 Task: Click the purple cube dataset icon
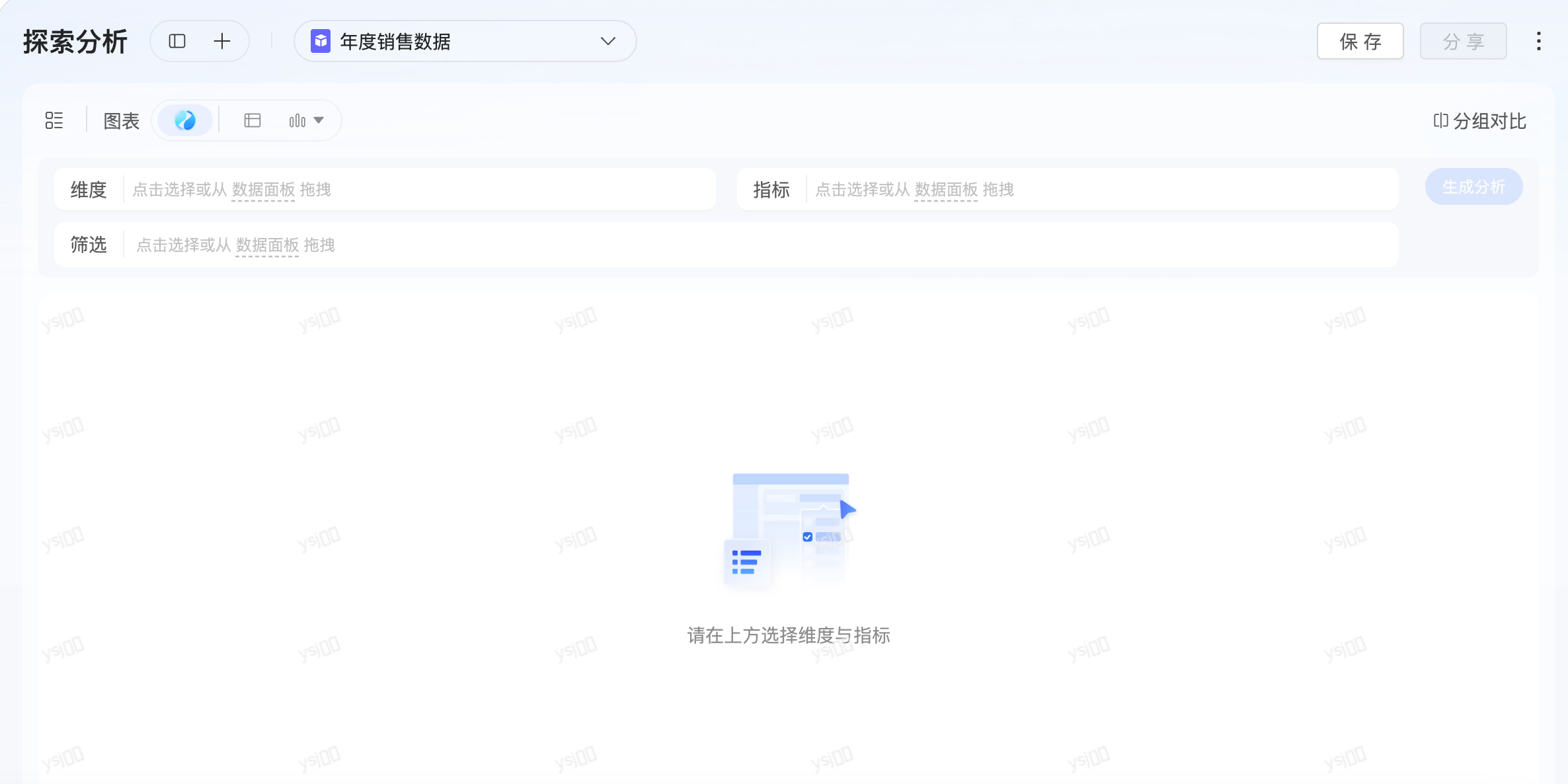[321, 41]
